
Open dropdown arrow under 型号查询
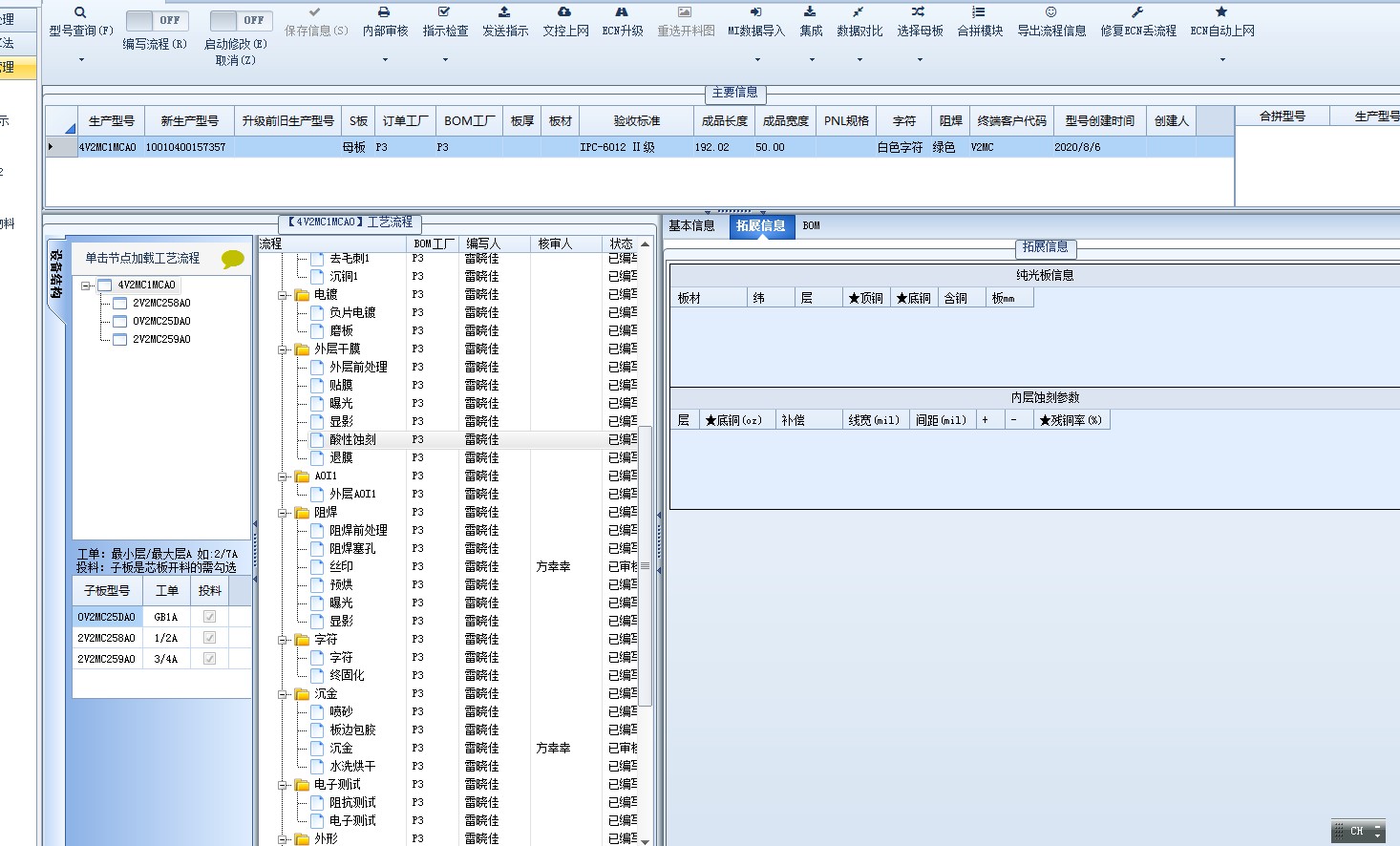81,60
